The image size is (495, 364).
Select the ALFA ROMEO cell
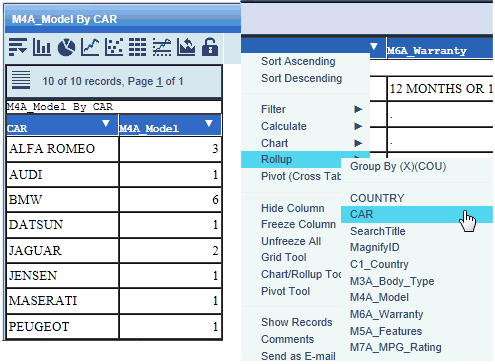[x=62, y=149]
